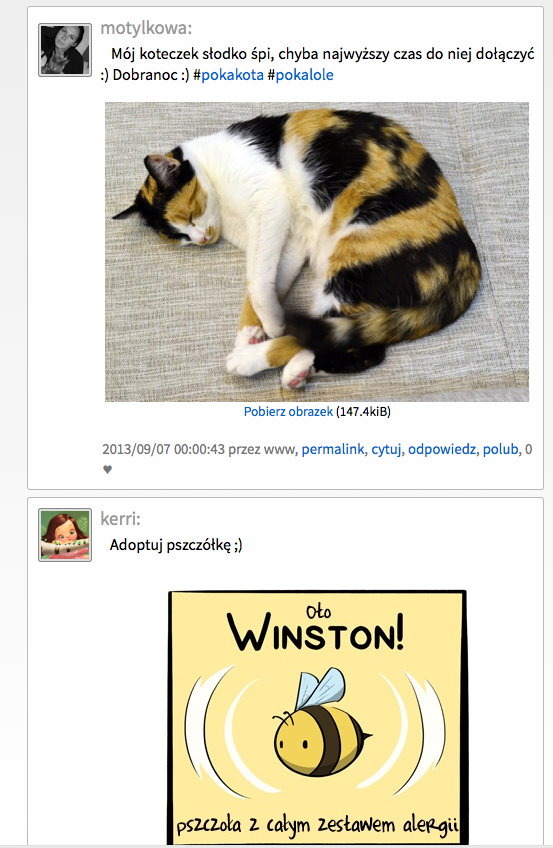553x848 pixels.
Task: Click kerri's profile avatar
Action: (x=65, y=534)
